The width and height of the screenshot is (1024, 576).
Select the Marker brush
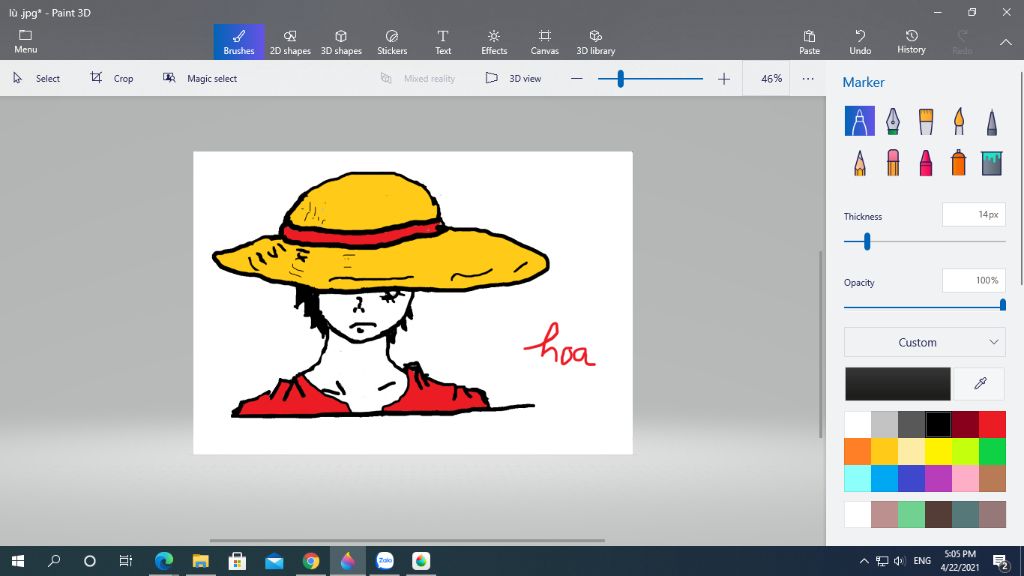(859, 121)
